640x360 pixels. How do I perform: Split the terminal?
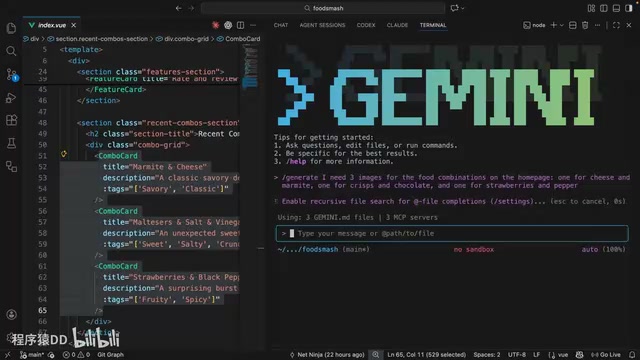pyautogui.click(x=573, y=25)
